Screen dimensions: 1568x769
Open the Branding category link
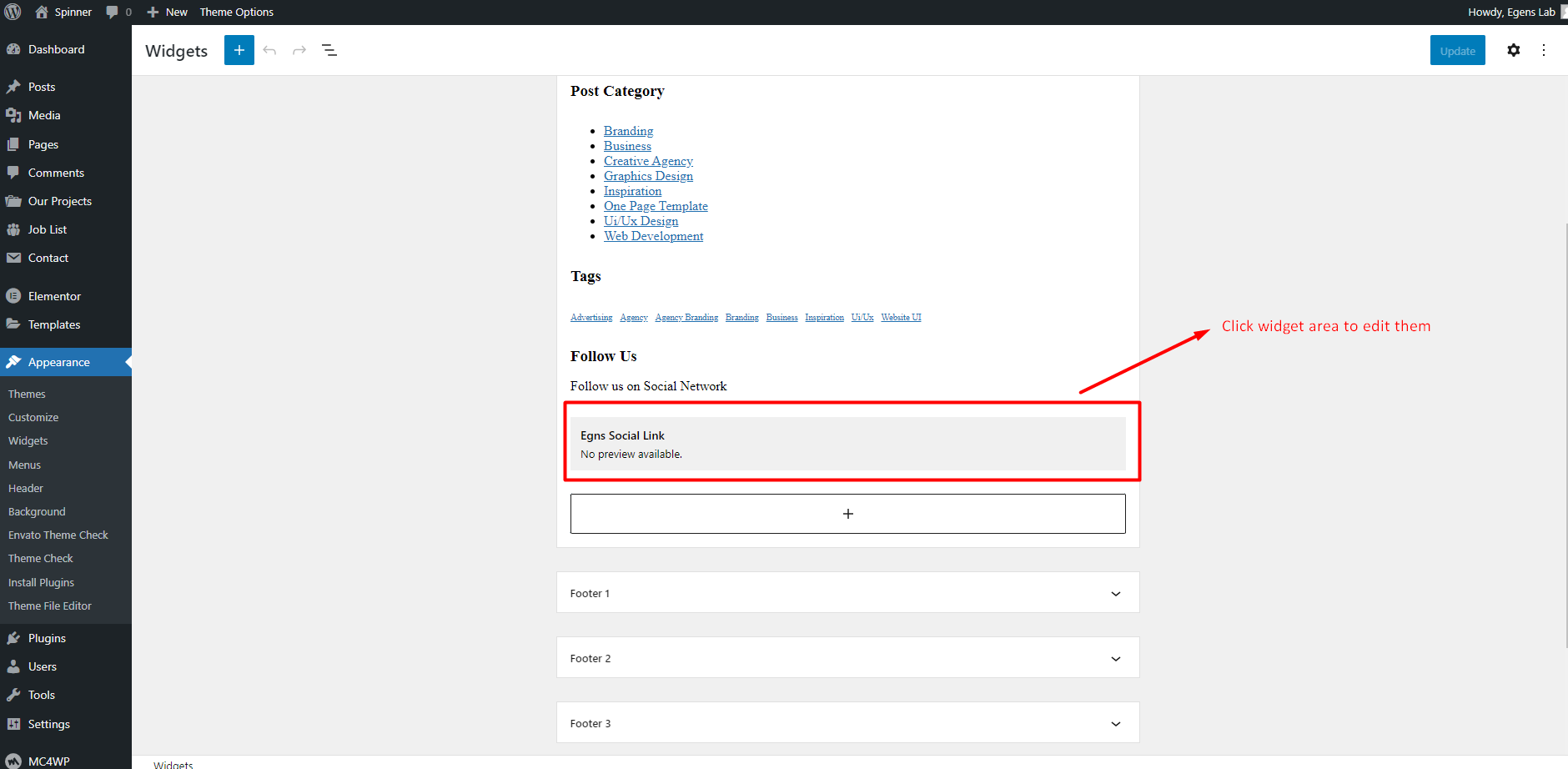point(628,131)
